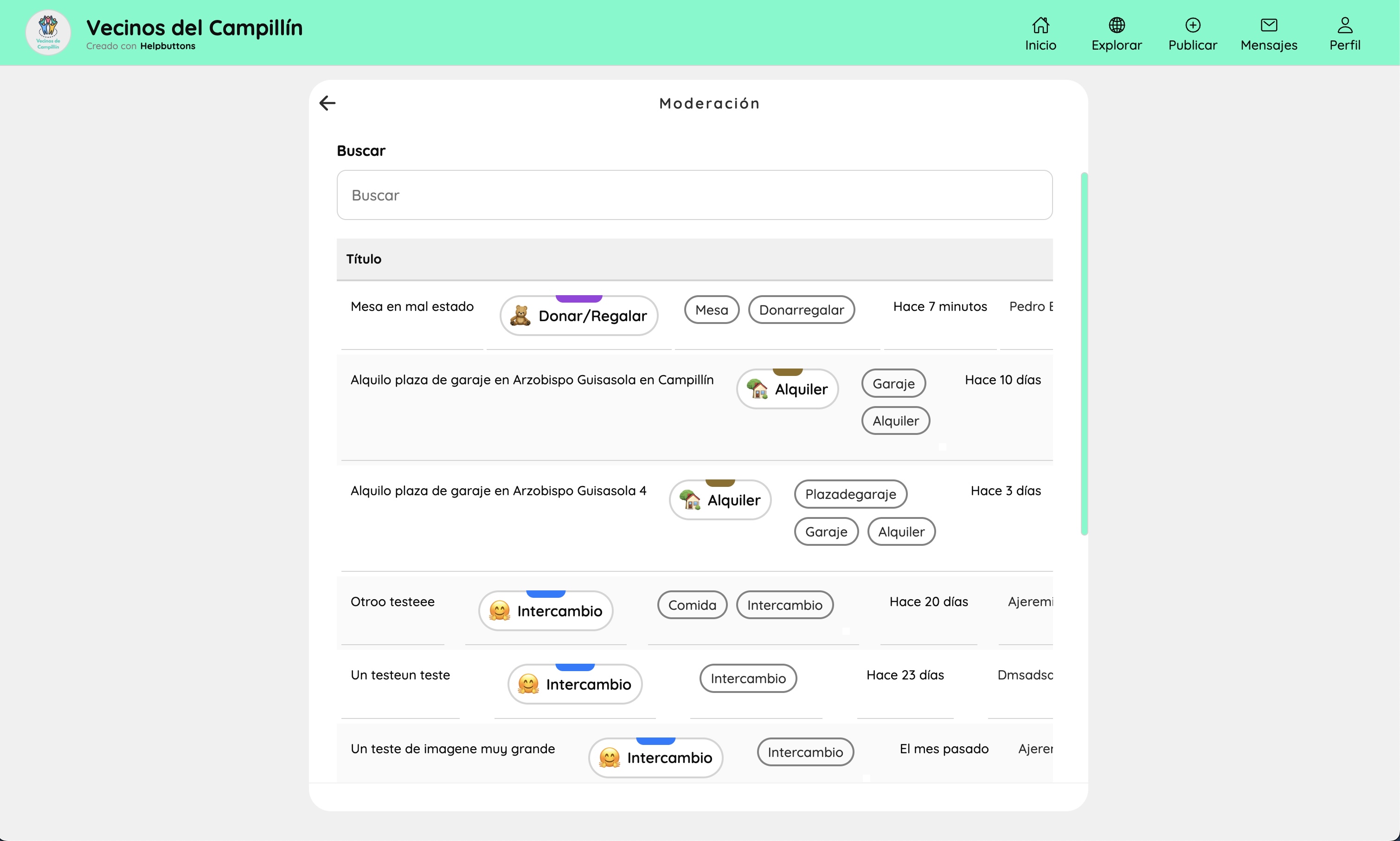Viewport: 1400px width, 841px height.
Task: Click house icon in Guisasola 4 row
Action: [690, 500]
